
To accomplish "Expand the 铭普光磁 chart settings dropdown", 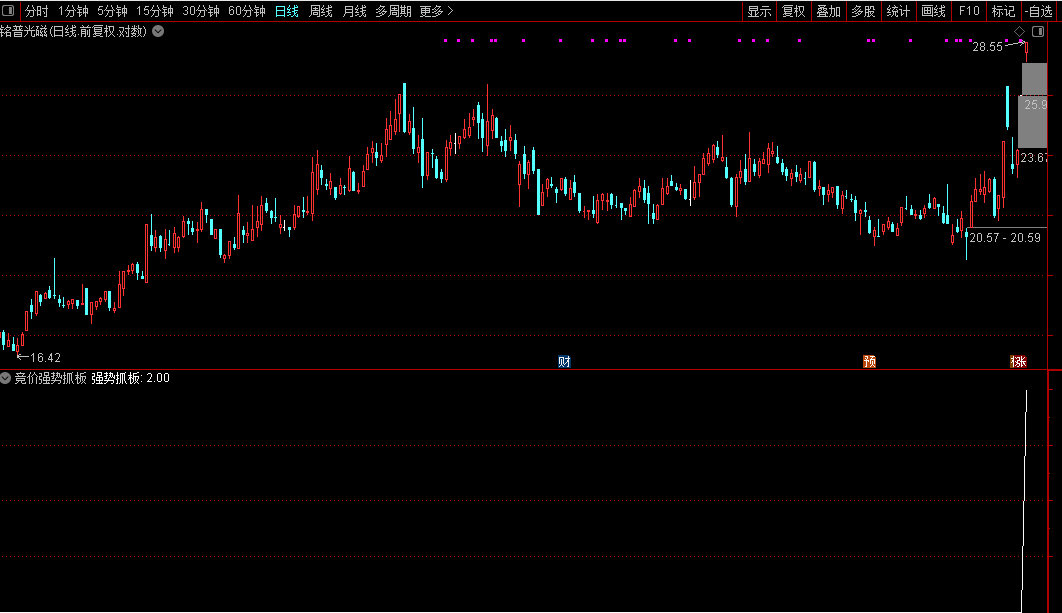I will pos(158,31).
